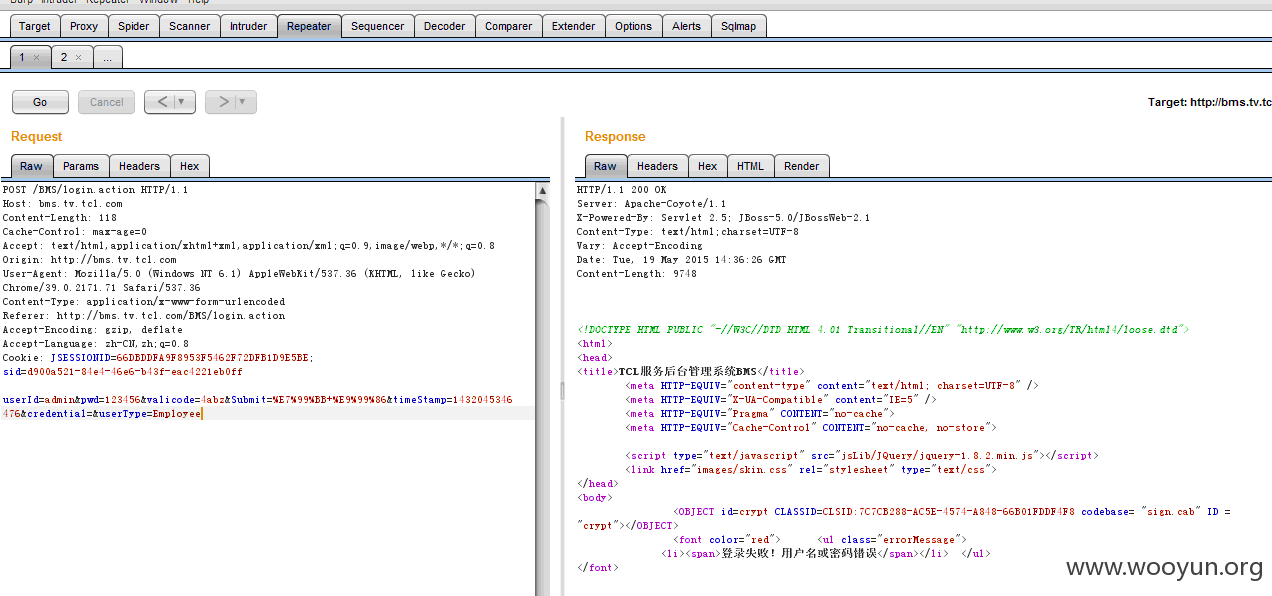
Task: Click the 'Content-Length: 118' request line
Action: [x=59, y=217]
